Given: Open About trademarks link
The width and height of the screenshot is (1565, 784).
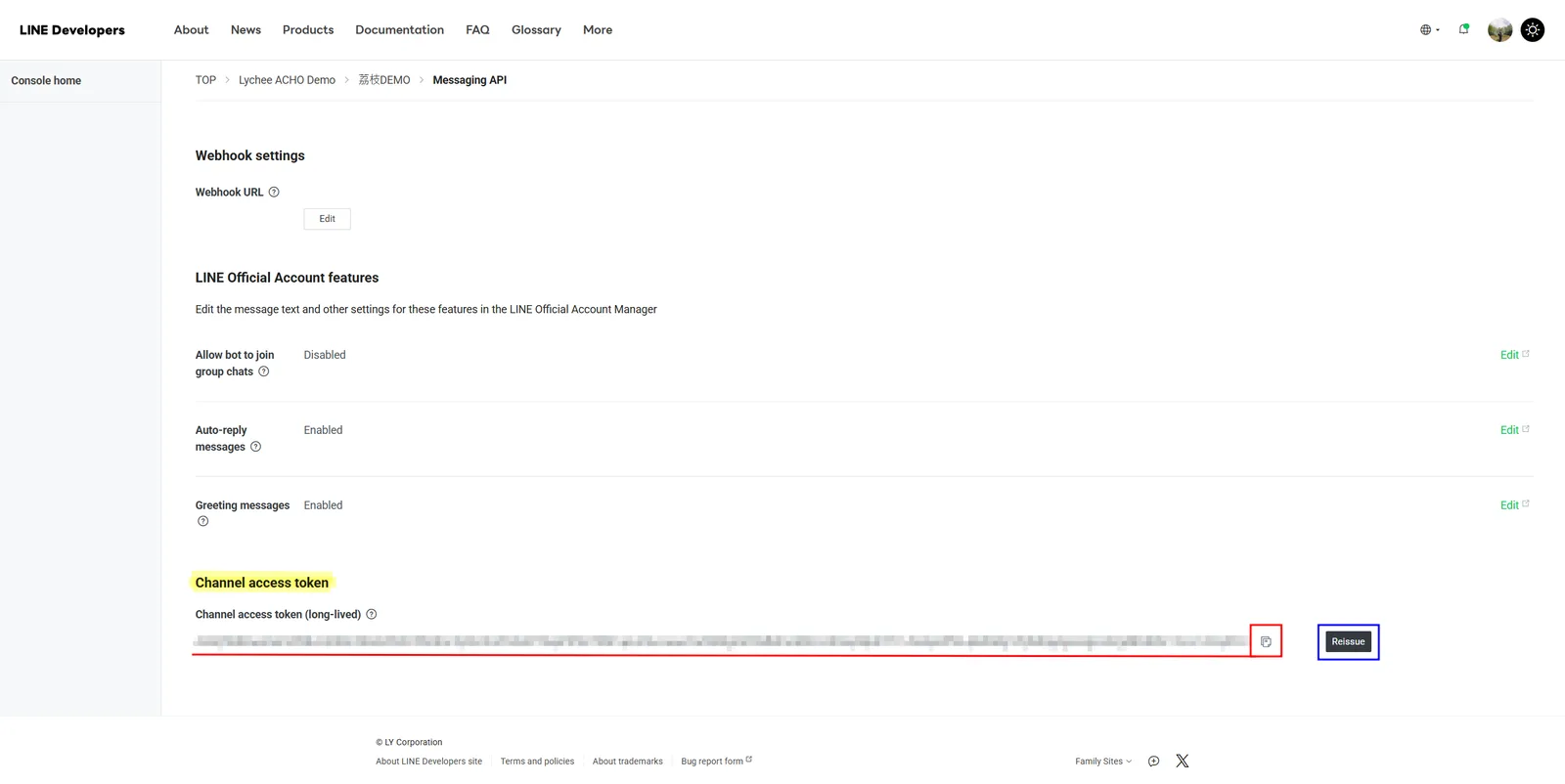Looking at the screenshot, I should point(627,762).
